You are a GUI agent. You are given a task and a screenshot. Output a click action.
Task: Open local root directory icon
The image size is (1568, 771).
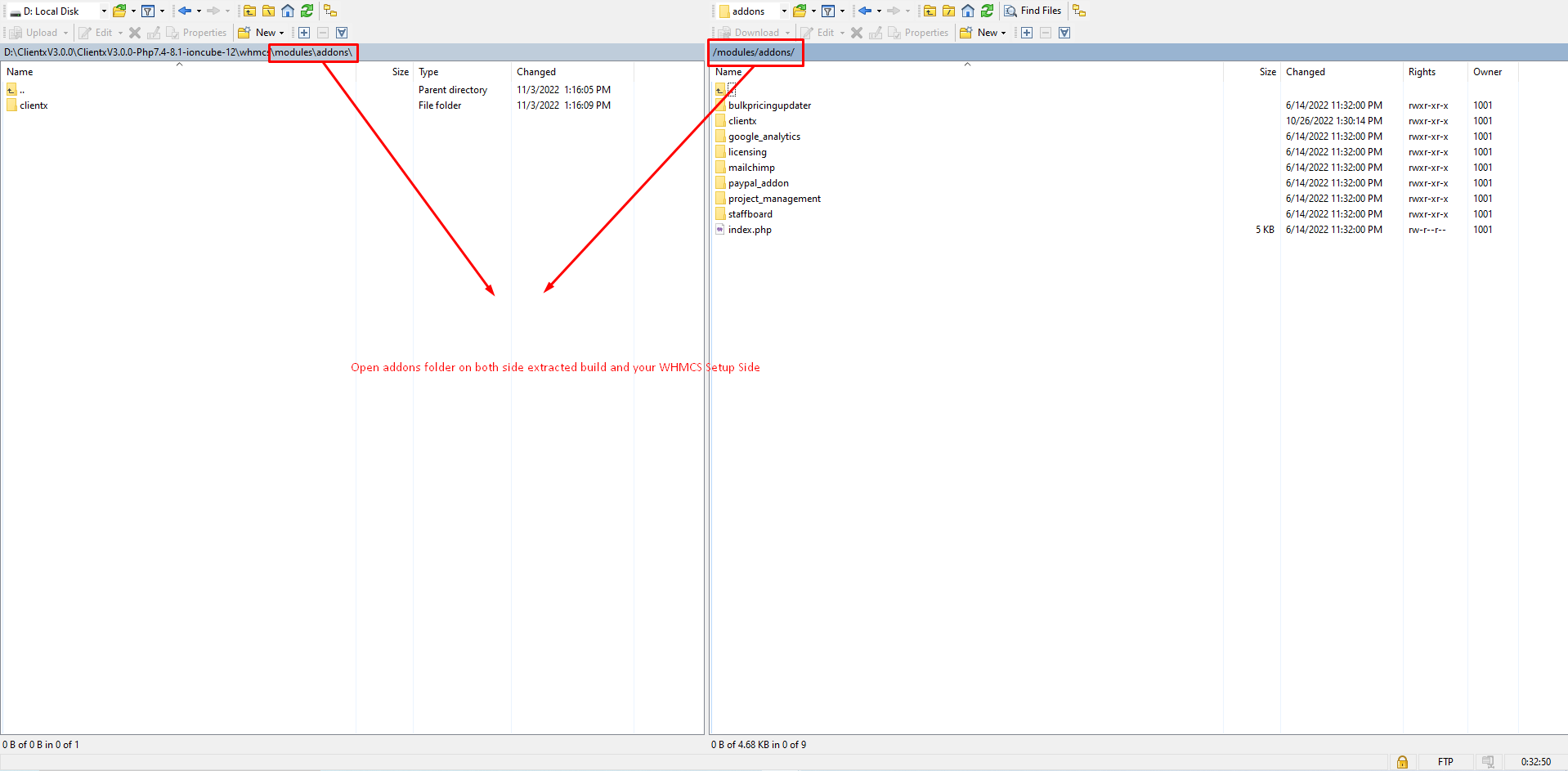point(268,11)
